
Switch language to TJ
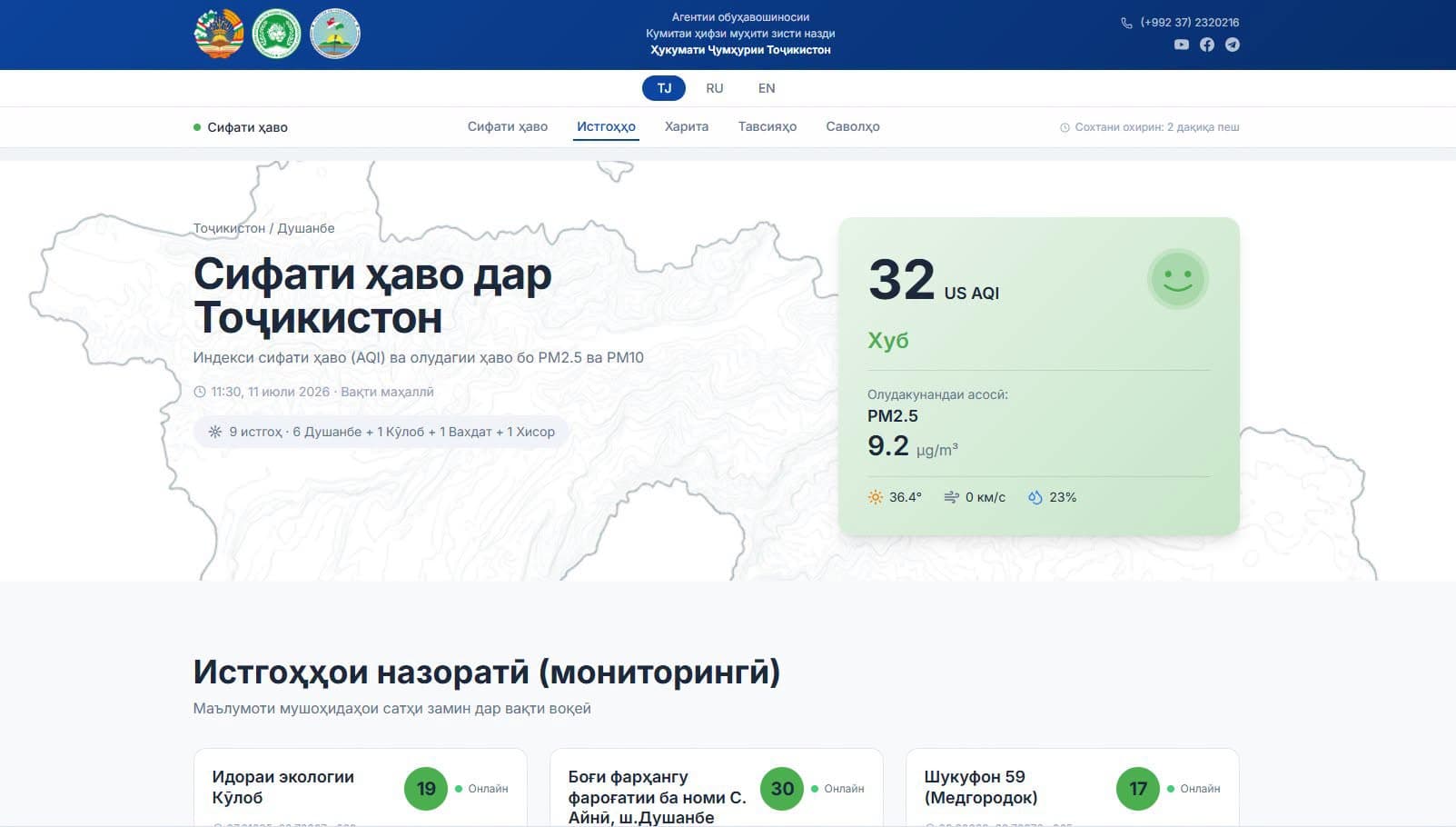coord(664,88)
